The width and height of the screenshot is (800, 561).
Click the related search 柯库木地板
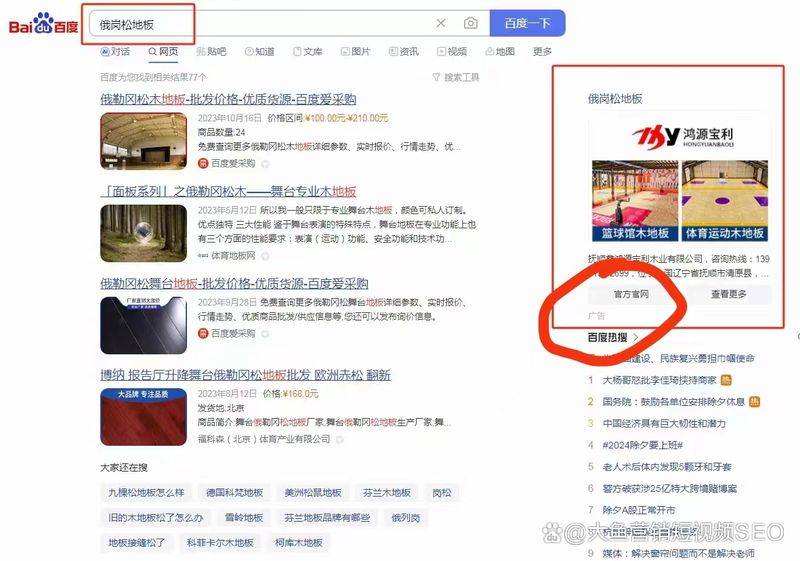click(298, 542)
